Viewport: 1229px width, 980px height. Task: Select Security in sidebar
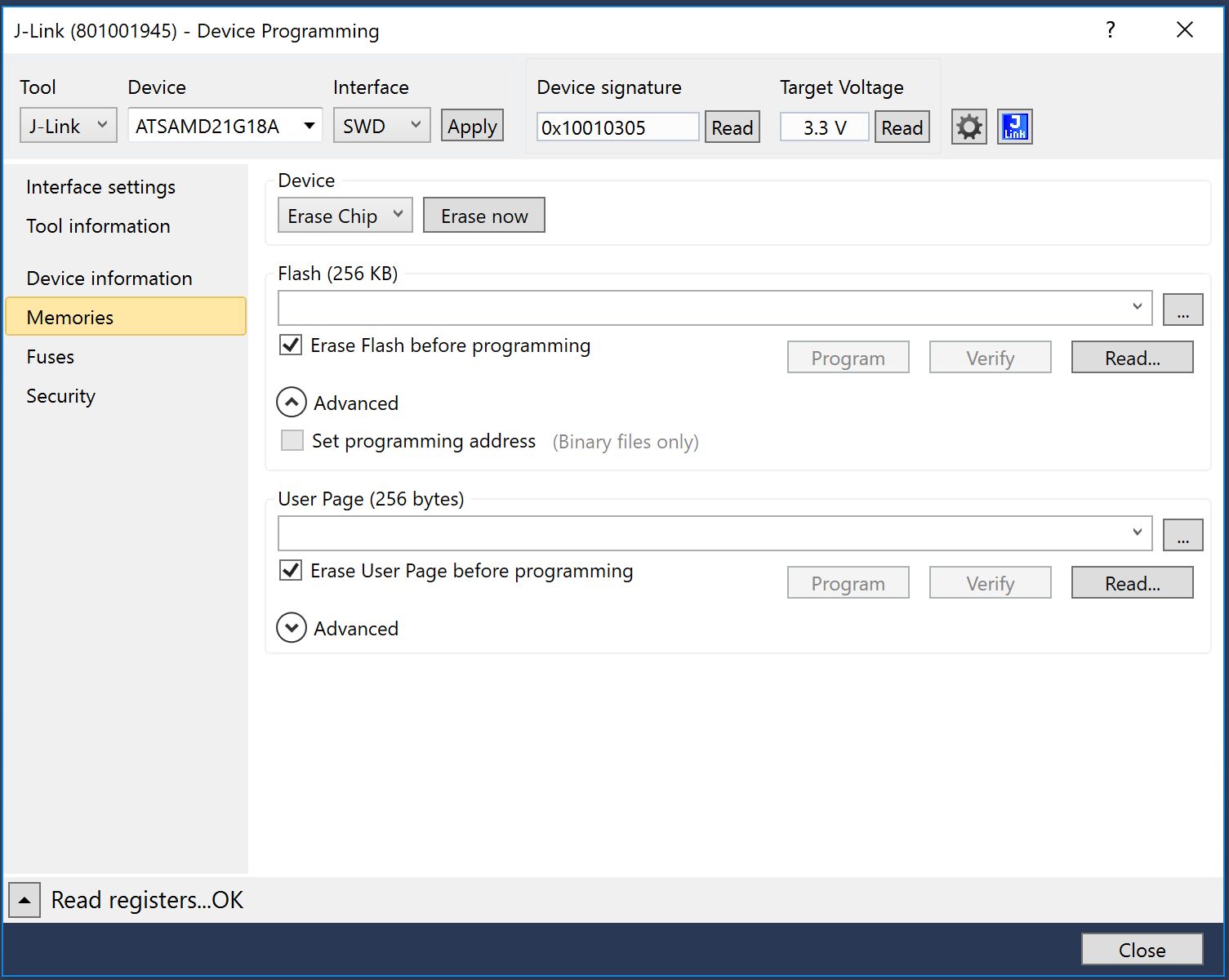126,396
